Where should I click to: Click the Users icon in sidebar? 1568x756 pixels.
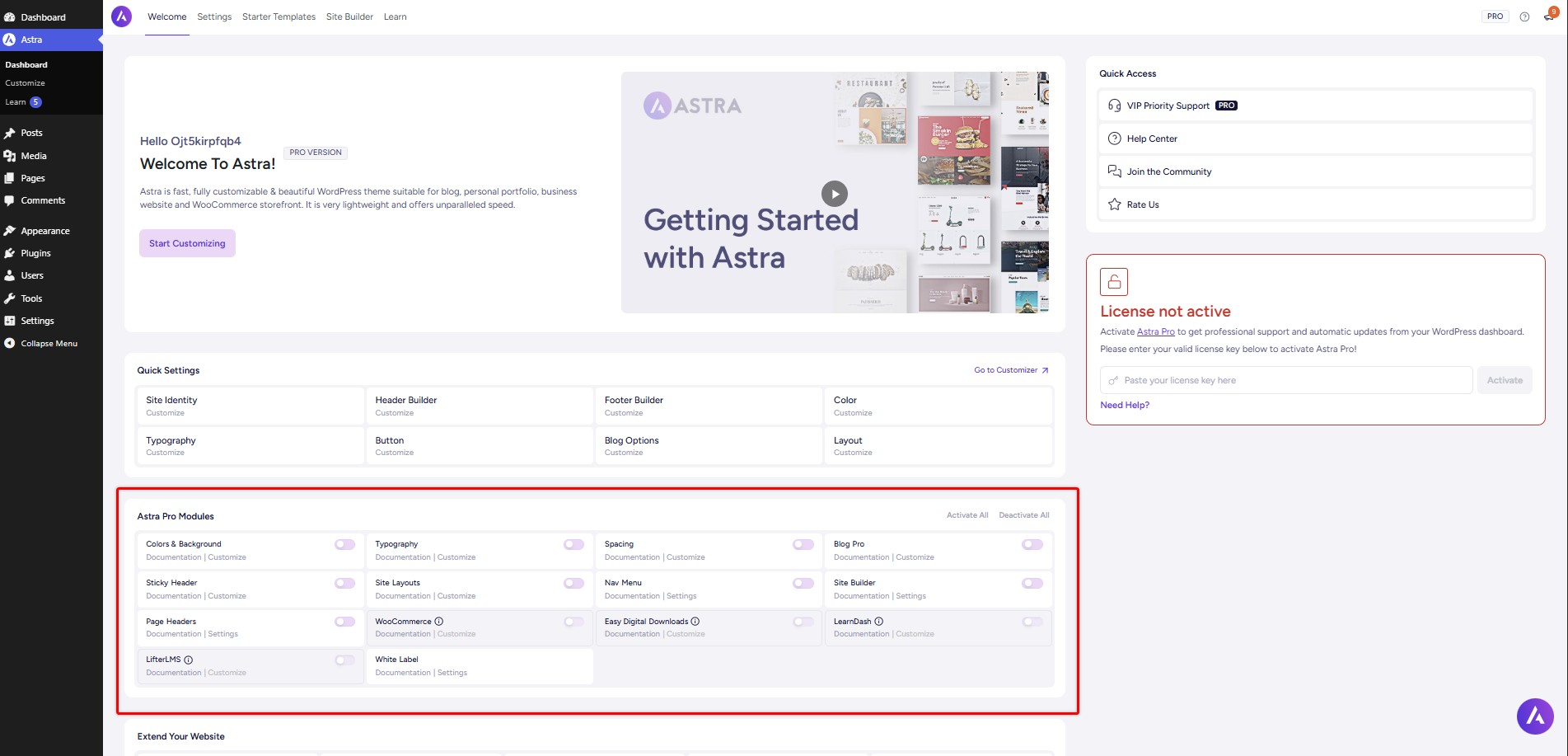point(10,275)
